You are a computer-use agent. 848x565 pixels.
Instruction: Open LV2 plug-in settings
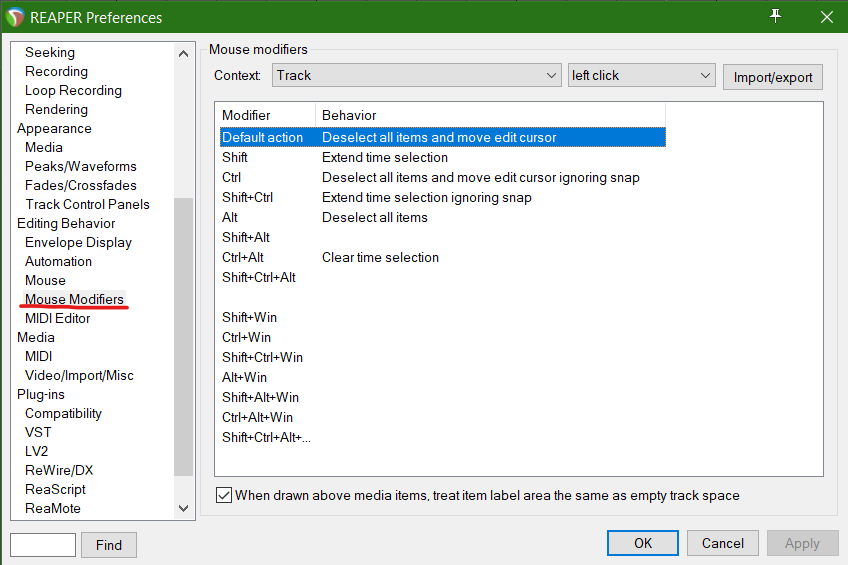point(36,451)
